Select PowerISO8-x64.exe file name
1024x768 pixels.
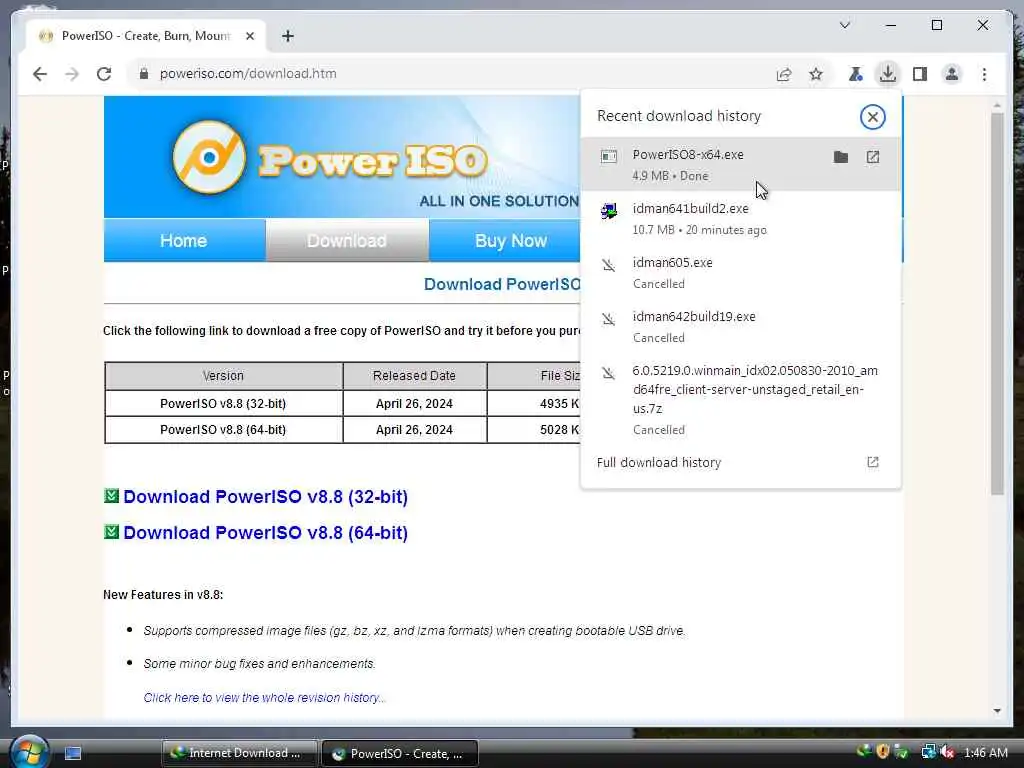pos(688,155)
